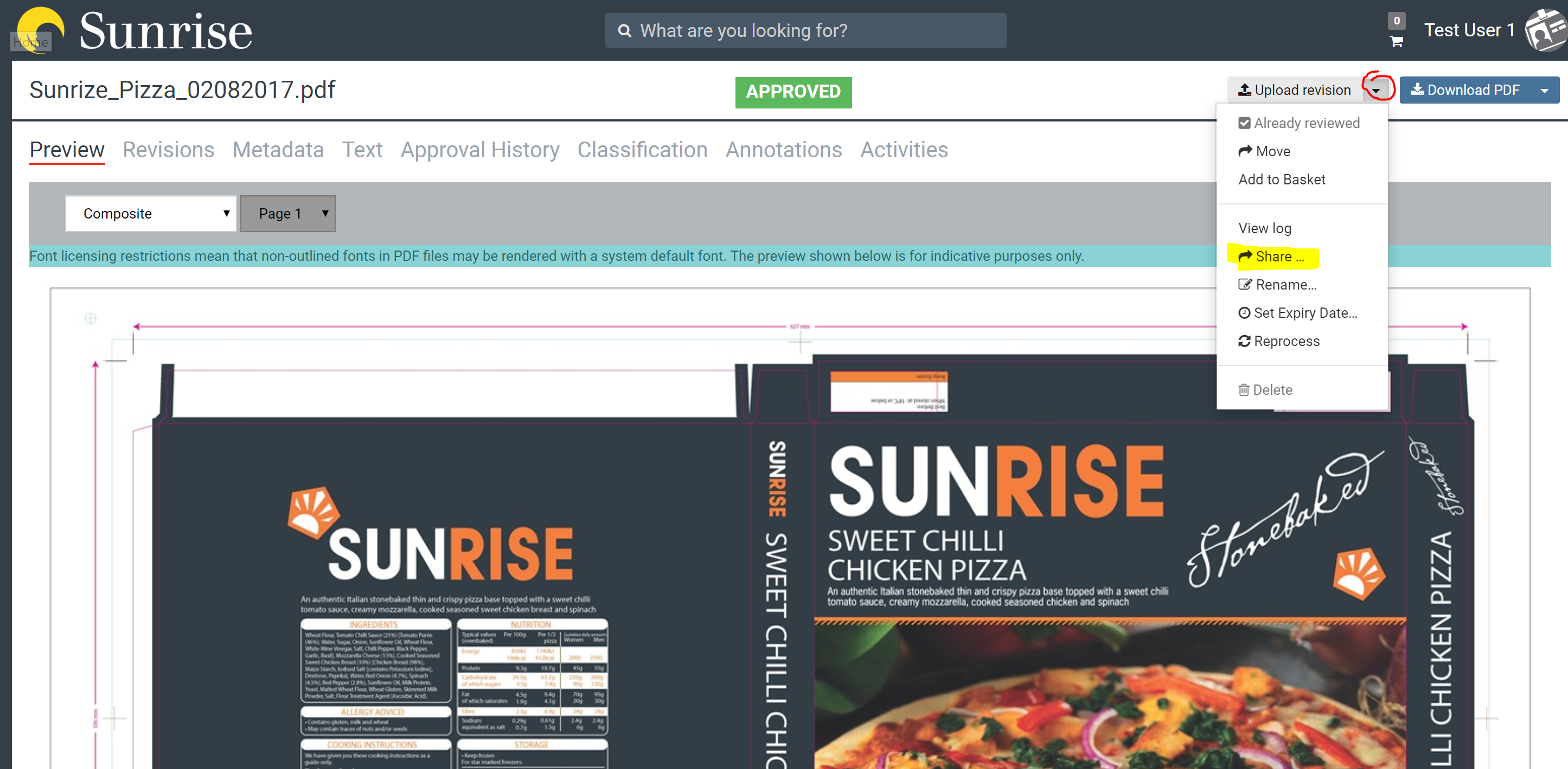Image resolution: width=1568 pixels, height=769 pixels.
Task: Click the Sunrise sun logo icon
Action: tap(40, 29)
